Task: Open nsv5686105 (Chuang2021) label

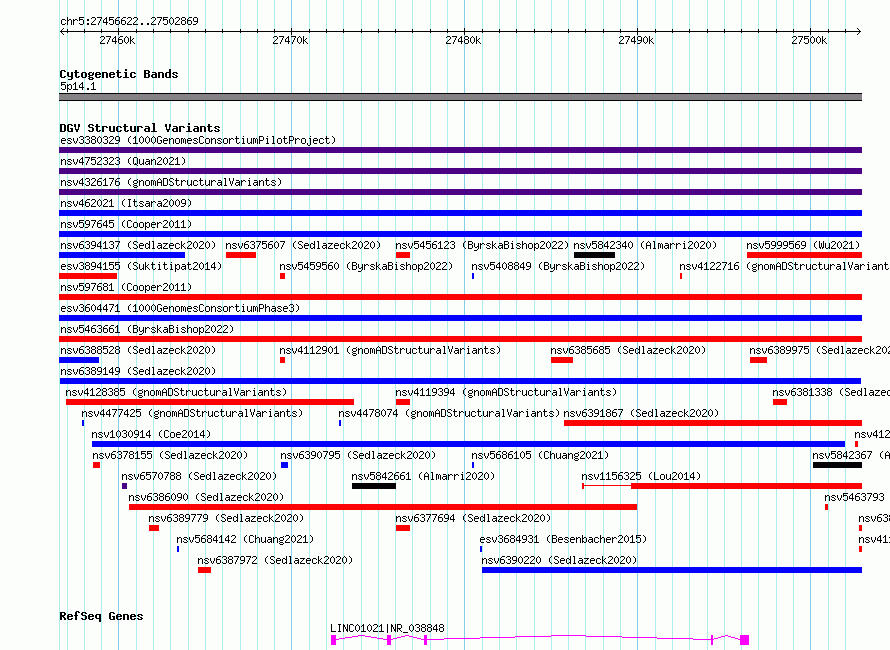Action: click(540, 455)
